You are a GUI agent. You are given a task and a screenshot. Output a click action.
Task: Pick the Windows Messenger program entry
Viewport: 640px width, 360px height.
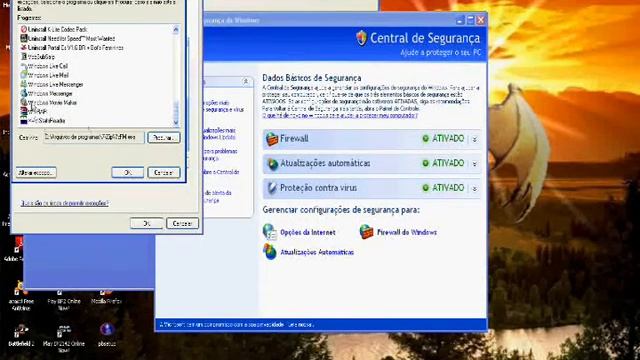pos(47,93)
